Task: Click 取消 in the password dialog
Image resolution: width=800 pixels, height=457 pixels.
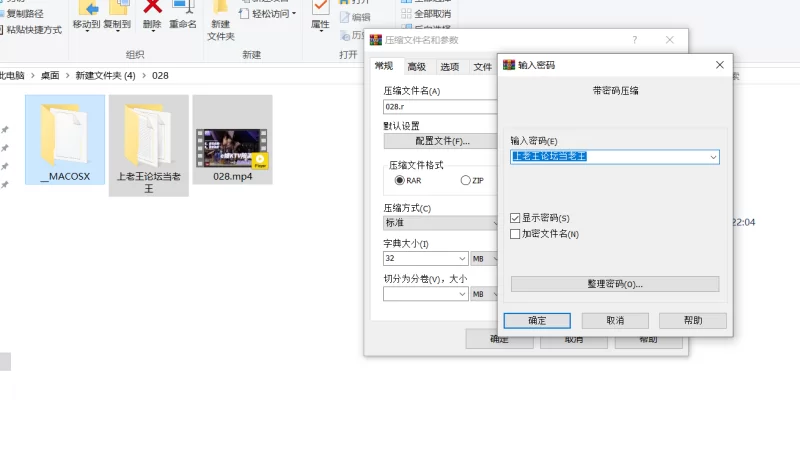Action: click(x=615, y=320)
